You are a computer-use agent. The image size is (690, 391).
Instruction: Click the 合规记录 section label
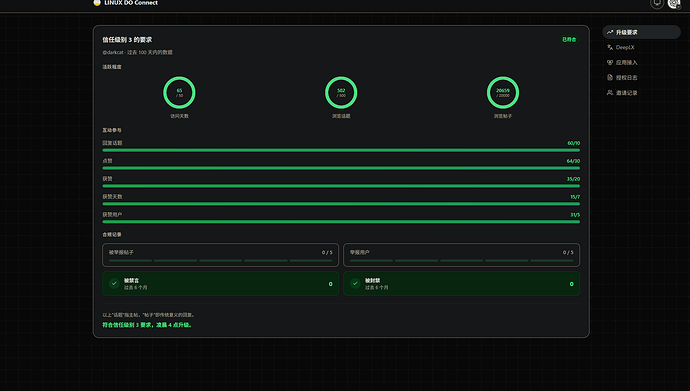pos(112,234)
